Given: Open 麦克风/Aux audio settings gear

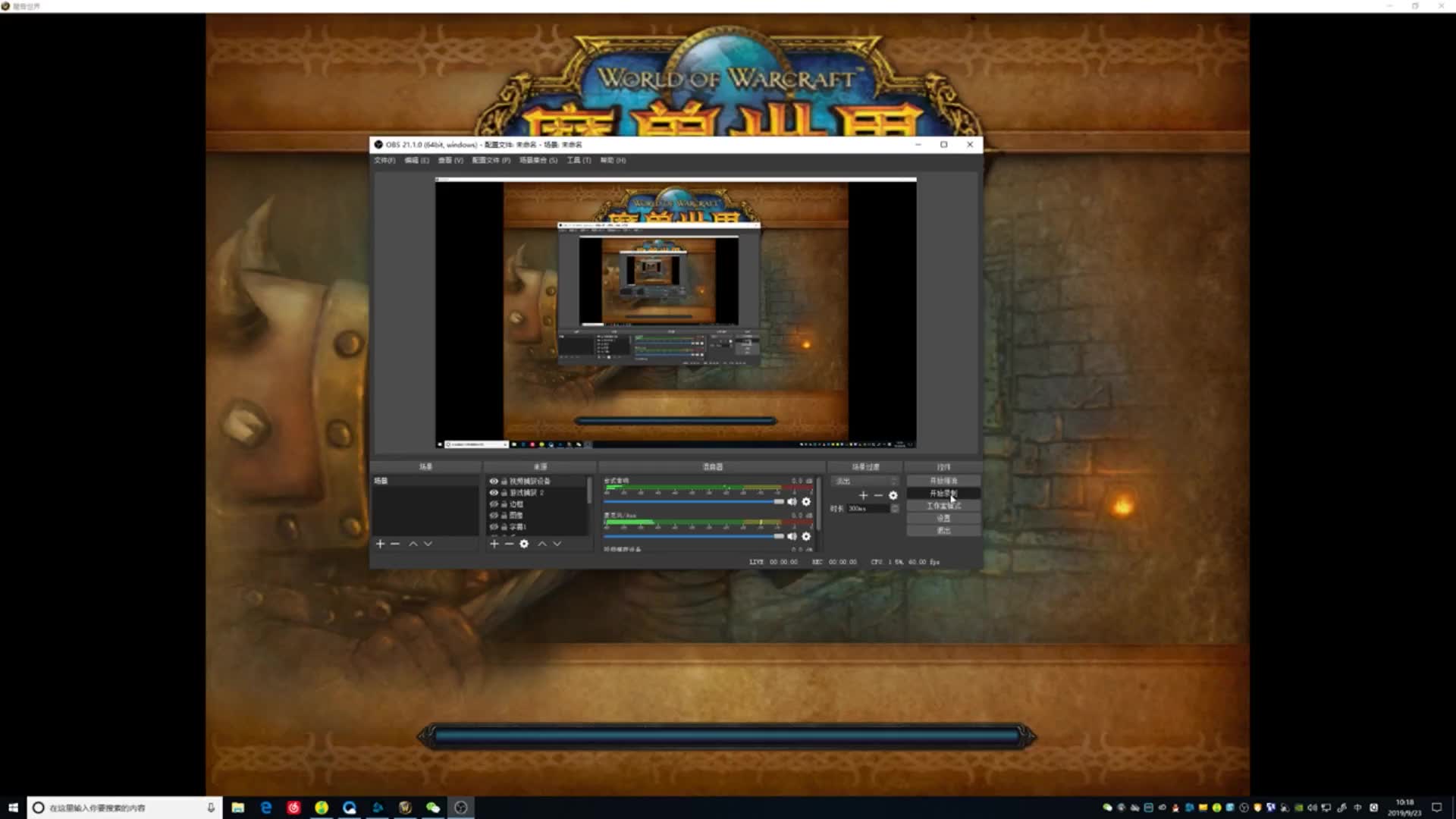Looking at the screenshot, I should coord(806,536).
